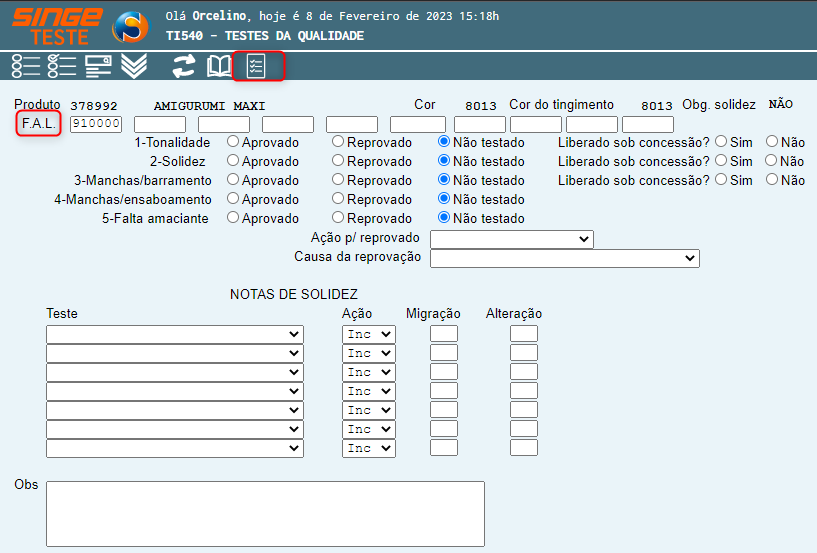This screenshot has height=553, width=817.
Task: Click the checked list icon in toolbar
Action: click(x=62, y=67)
